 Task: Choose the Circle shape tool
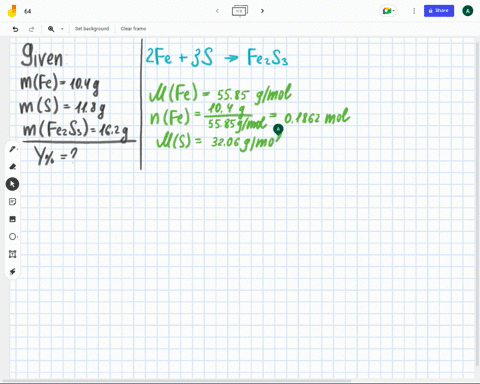coord(12,237)
